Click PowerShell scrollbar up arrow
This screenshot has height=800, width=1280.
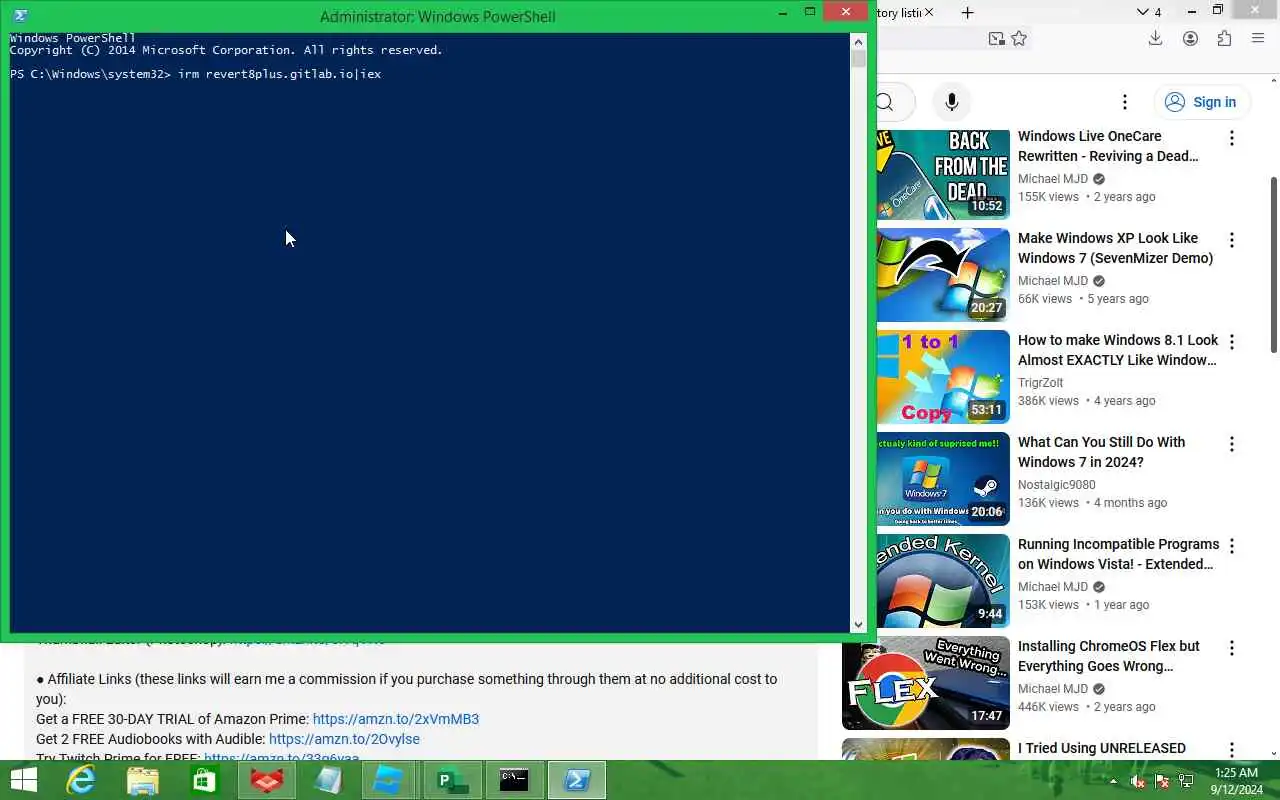click(858, 42)
